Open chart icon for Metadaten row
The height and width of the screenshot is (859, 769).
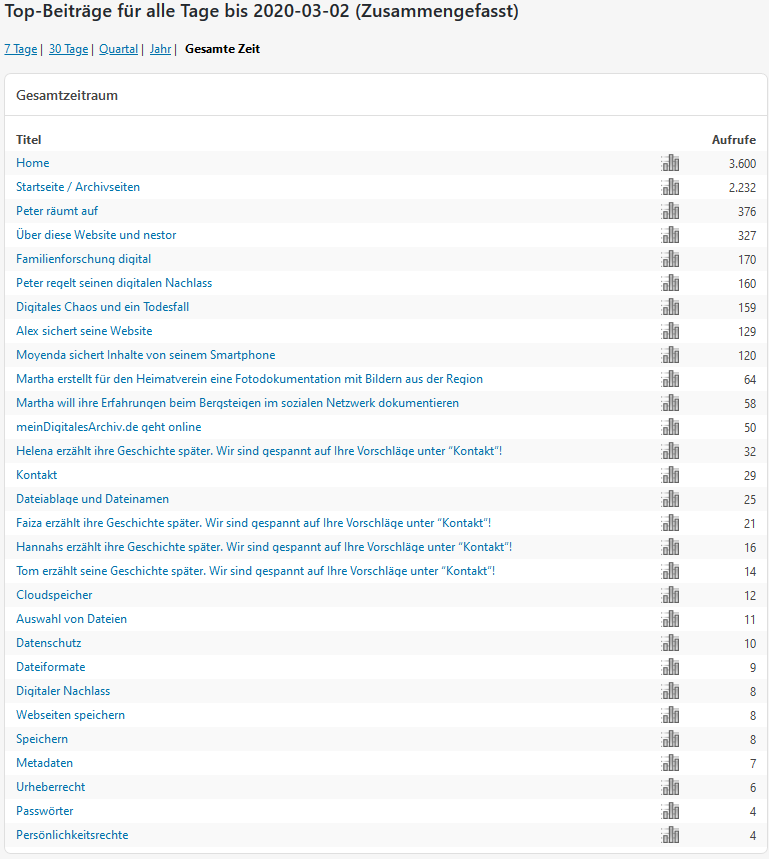coord(670,763)
